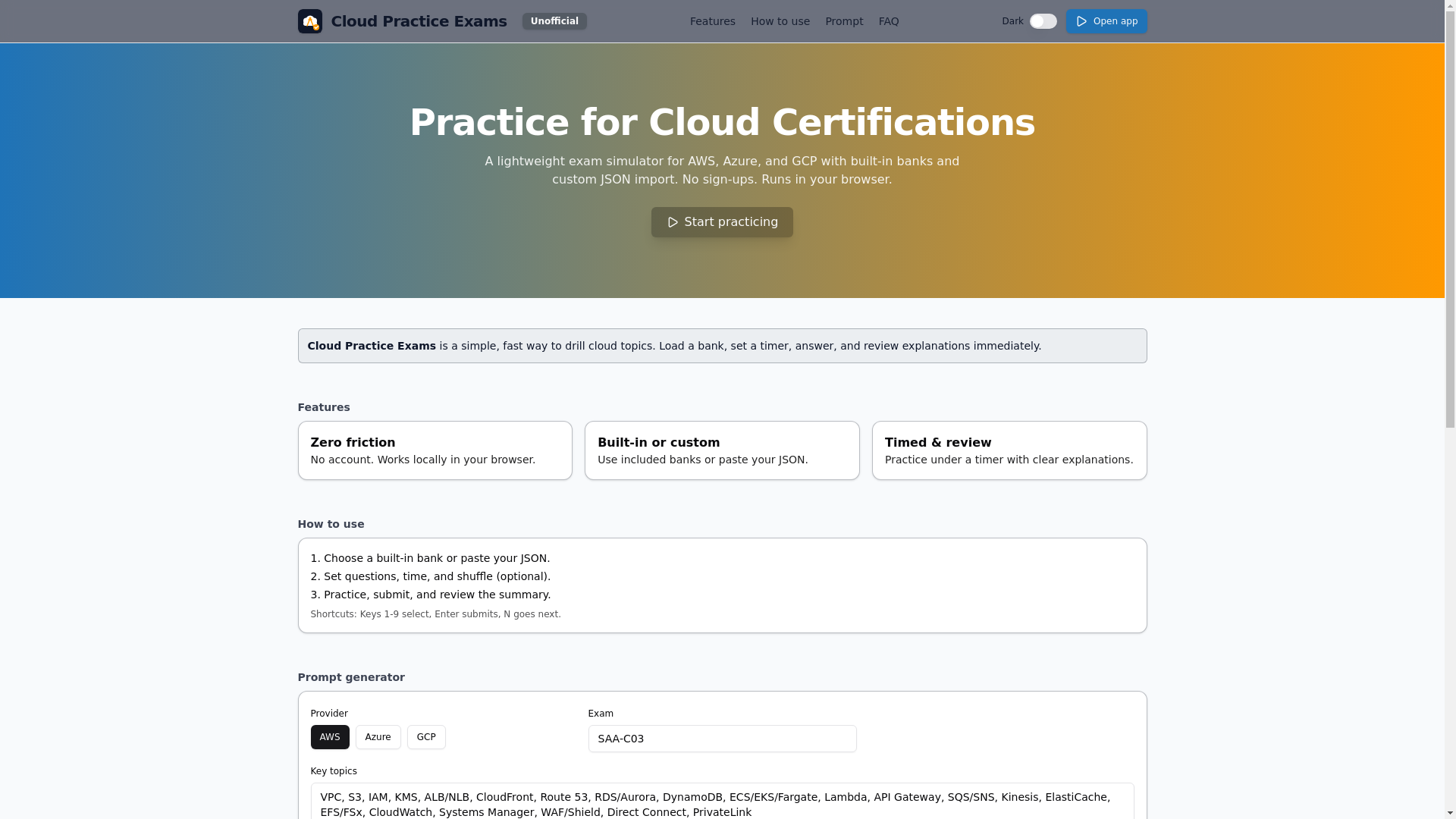The width and height of the screenshot is (1456, 819).
Task: Click the Unofficial badge
Action: click(554, 21)
